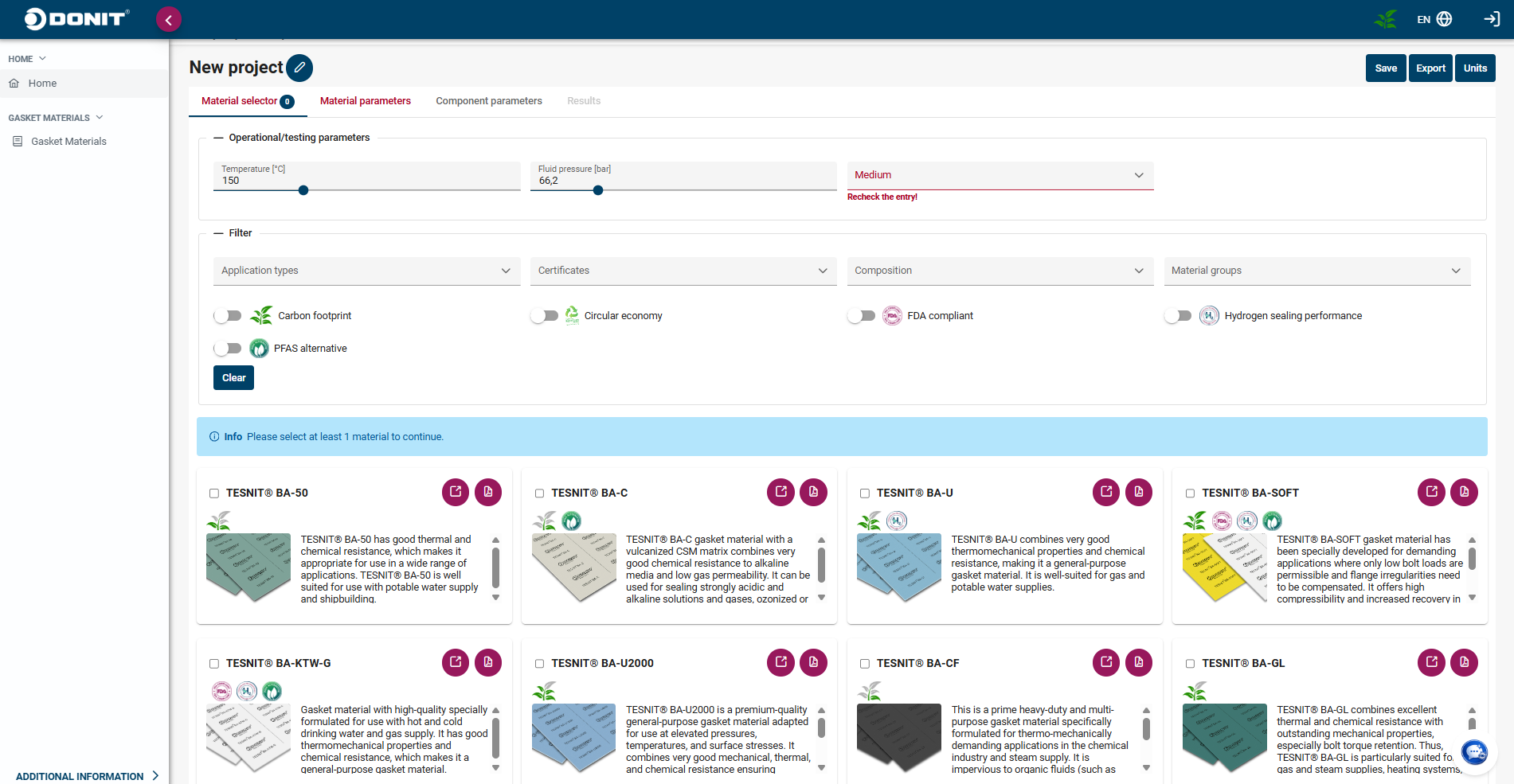Click the green leaf icon in header
The width and height of the screenshot is (1514, 784).
coord(1386,19)
